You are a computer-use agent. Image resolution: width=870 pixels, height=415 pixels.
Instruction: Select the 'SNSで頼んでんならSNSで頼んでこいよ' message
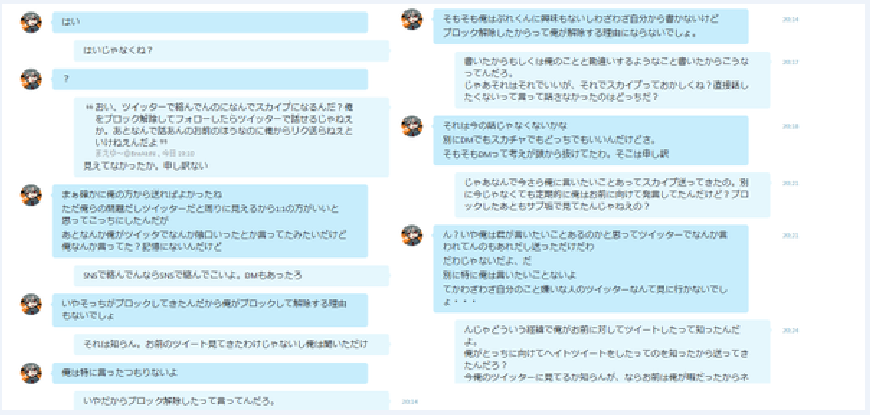(x=232, y=276)
